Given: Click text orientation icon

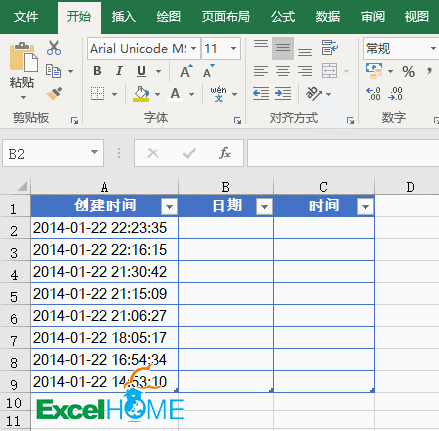Looking at the screenshot, I should click(314, 94).
